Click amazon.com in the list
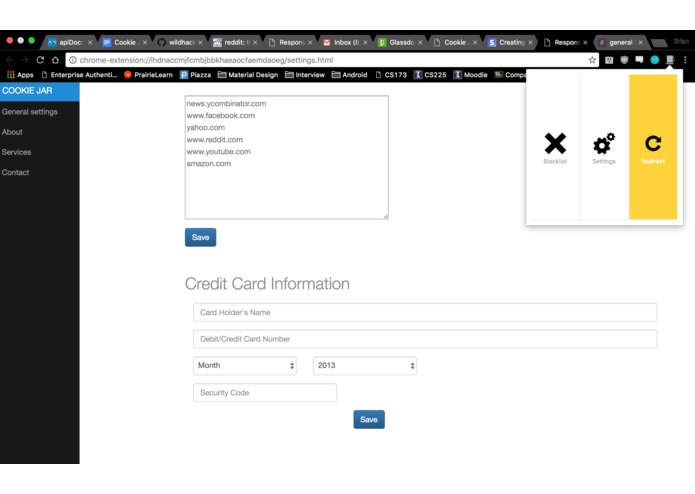This screenshot has height=494, width=695. (x=208, y=163)
